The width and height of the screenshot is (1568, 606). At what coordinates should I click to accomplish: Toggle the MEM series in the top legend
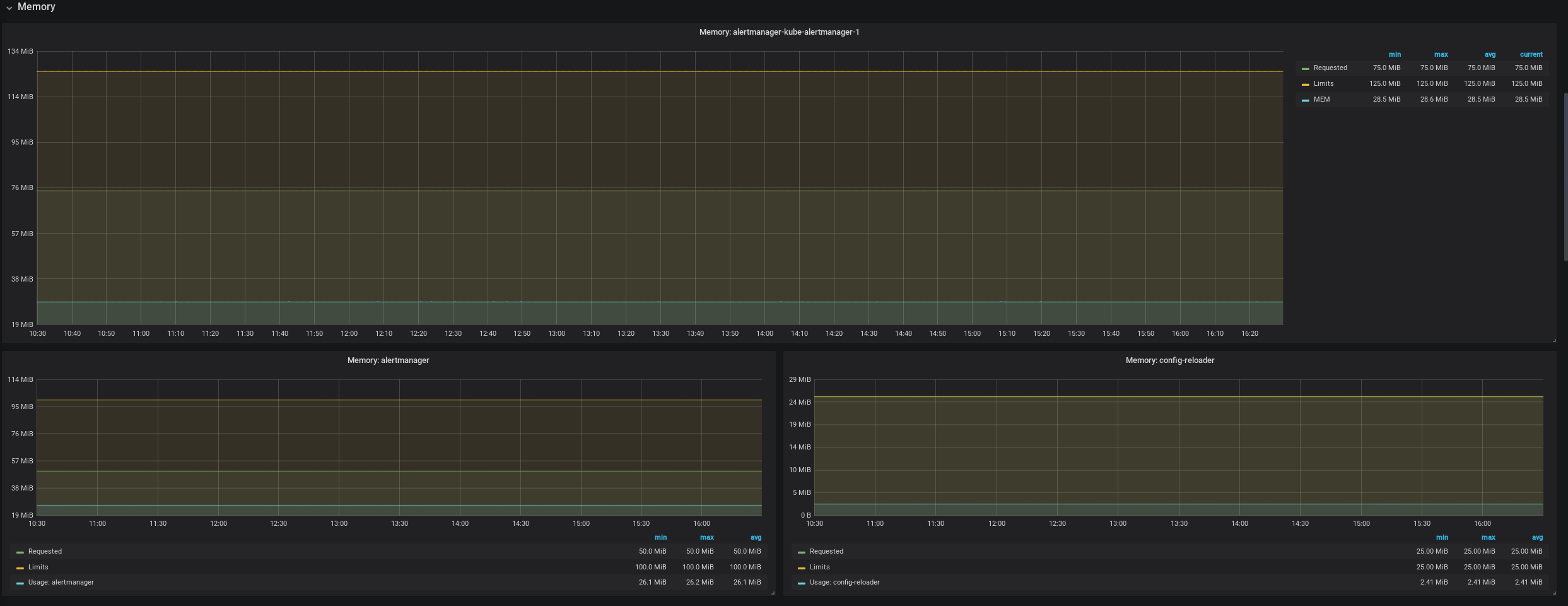(x=1321, y=100)
